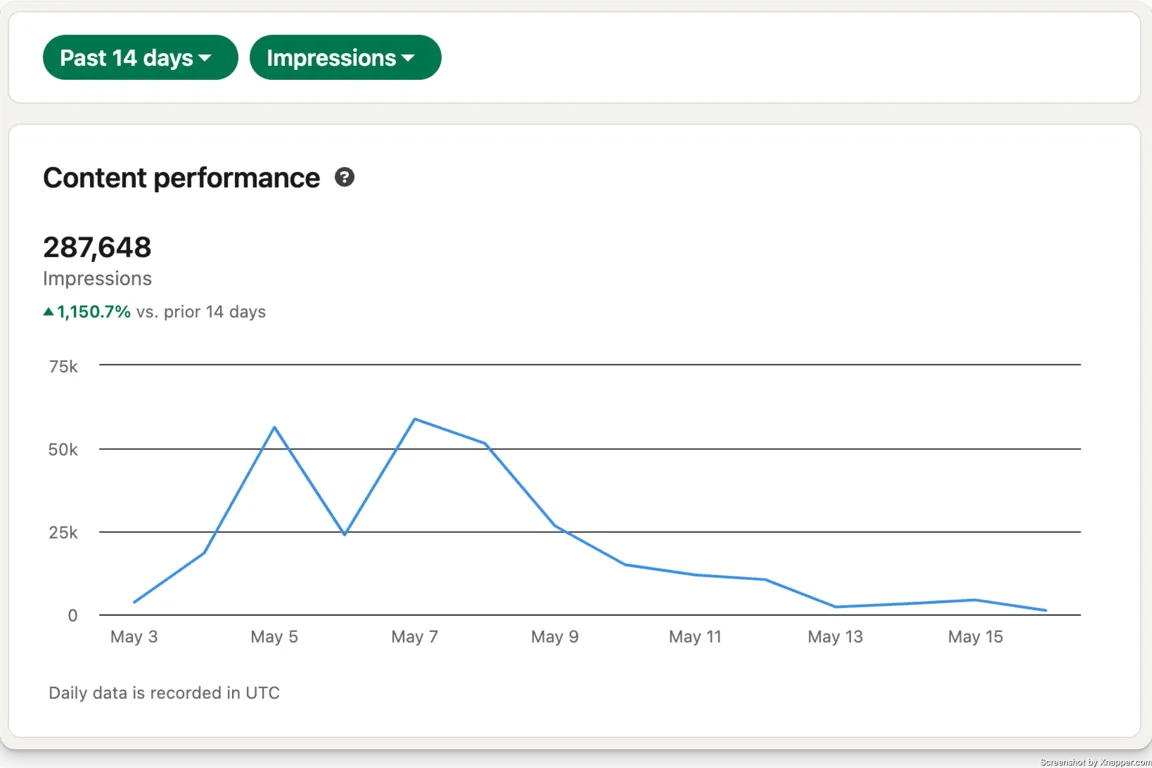Select the 287,648 impressions total
Image resolution: width=1152 pixels, height=768 pixels.
[96, 247]
